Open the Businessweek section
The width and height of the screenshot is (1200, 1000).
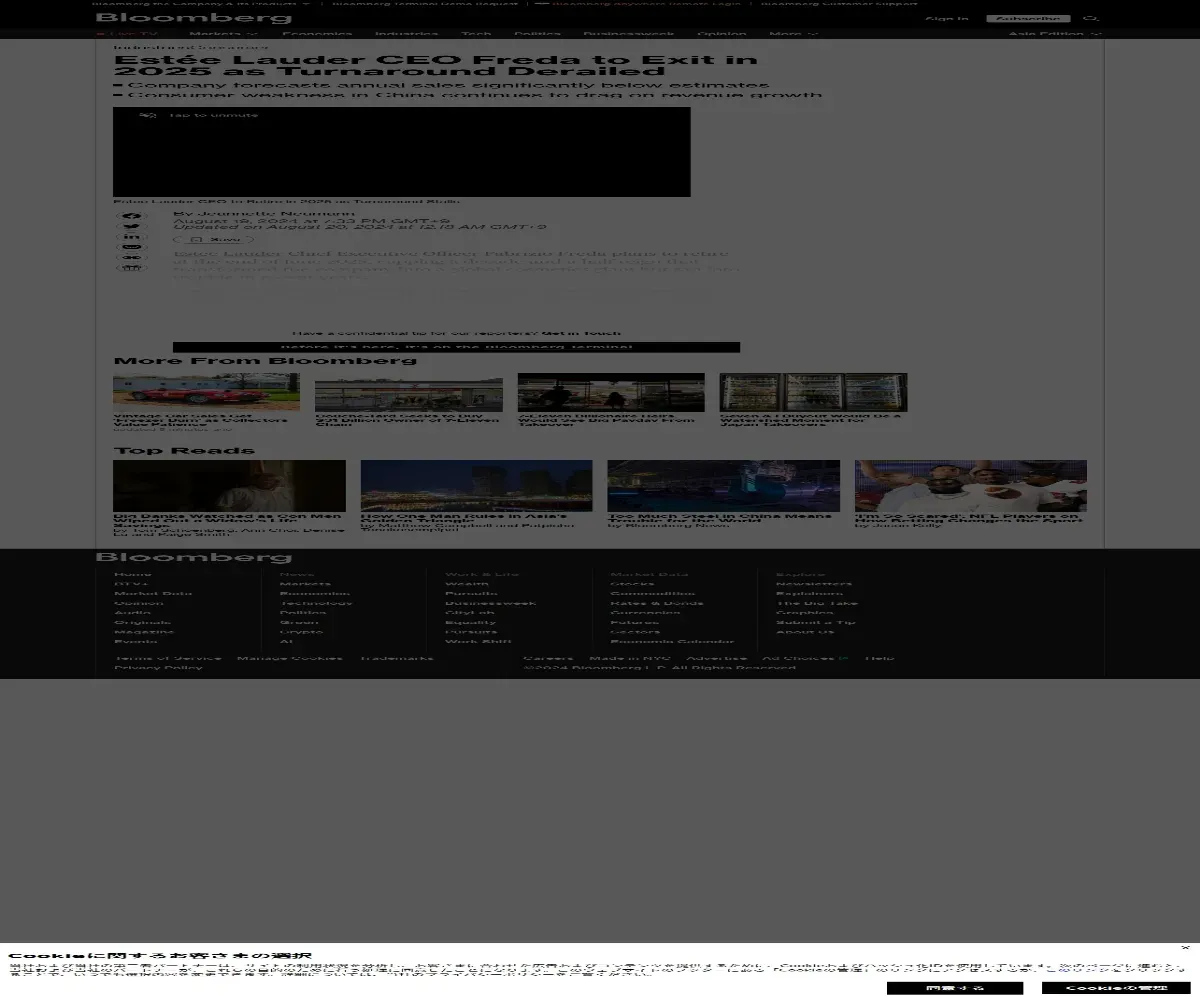(x=629, y=34)
